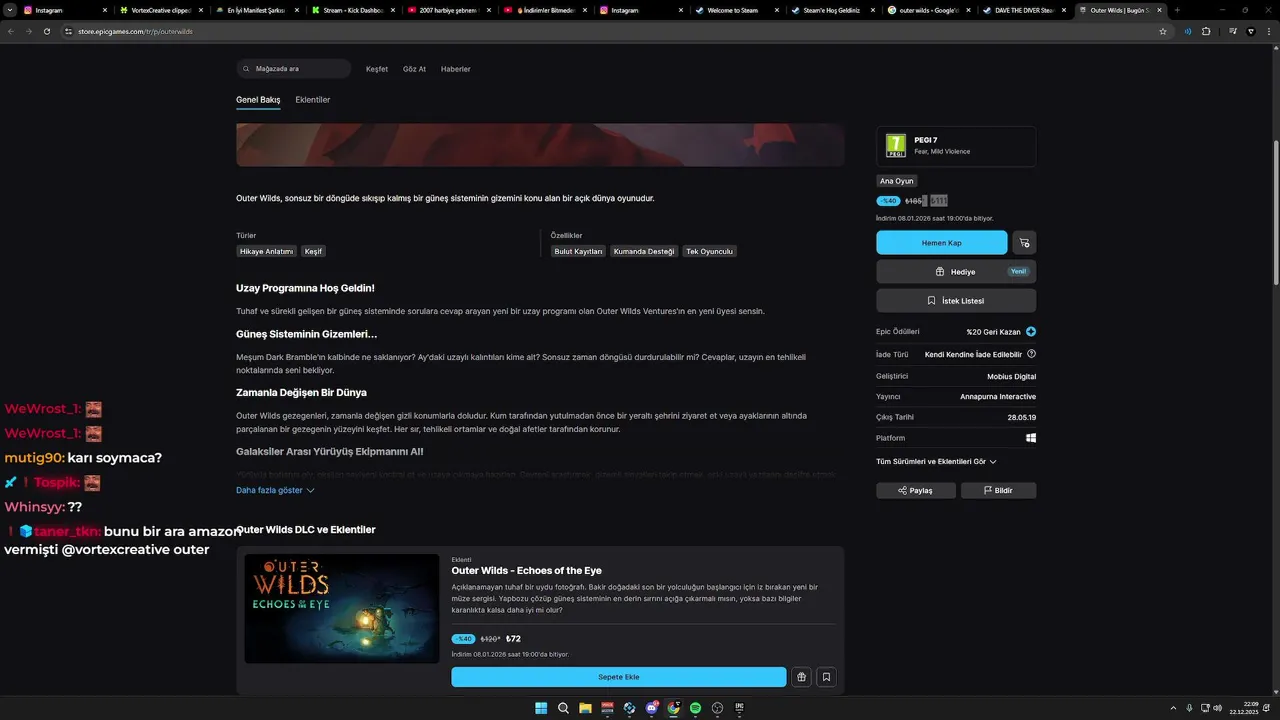
Task: Switch to the outer wilds Google tab
Action: [x=928, y=10]
